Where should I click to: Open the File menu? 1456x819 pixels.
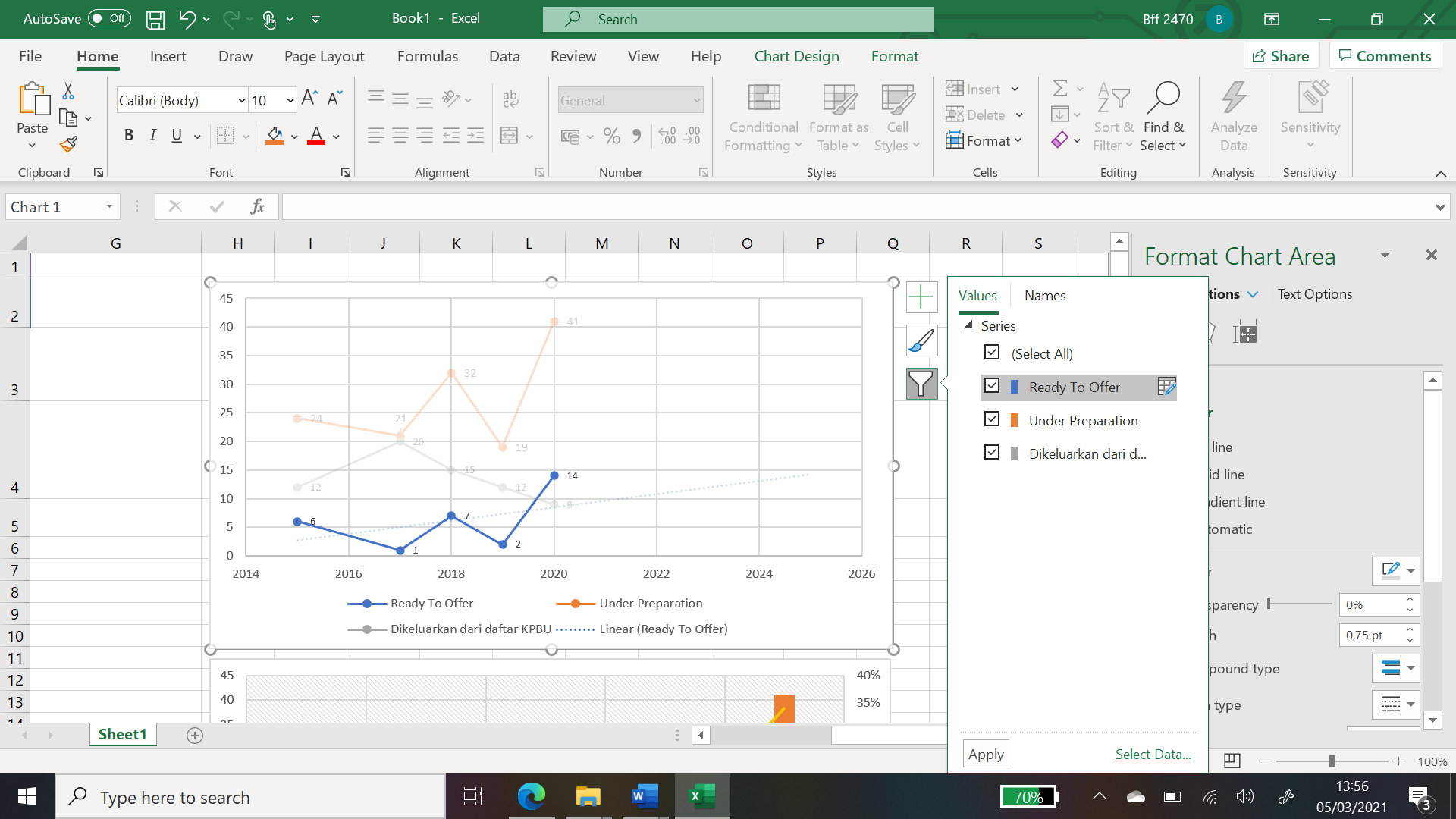click(x=30, y=57)
